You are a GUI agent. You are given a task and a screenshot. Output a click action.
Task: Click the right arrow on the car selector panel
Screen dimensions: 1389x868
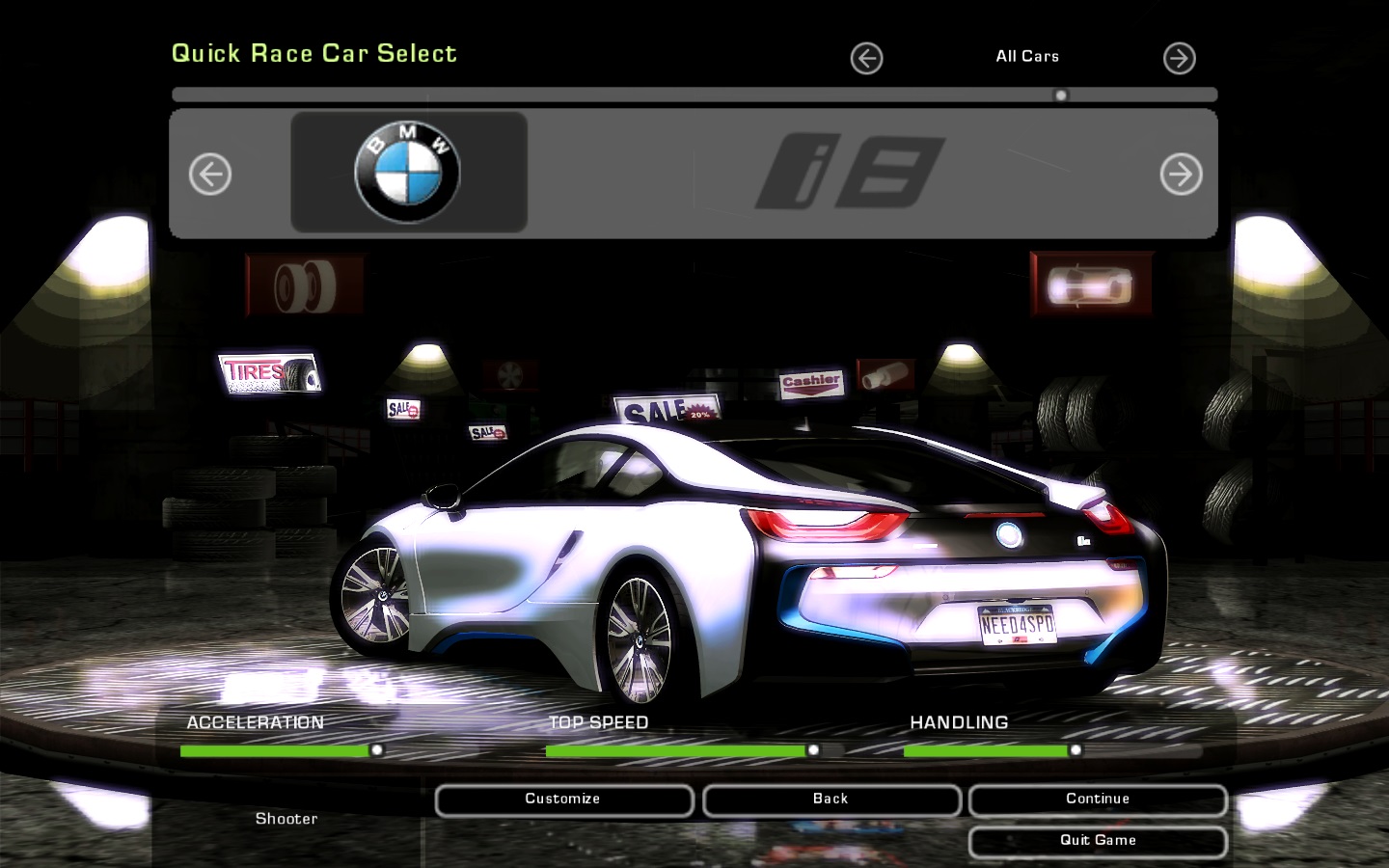pyautogui.click(x=1181, y=175)
